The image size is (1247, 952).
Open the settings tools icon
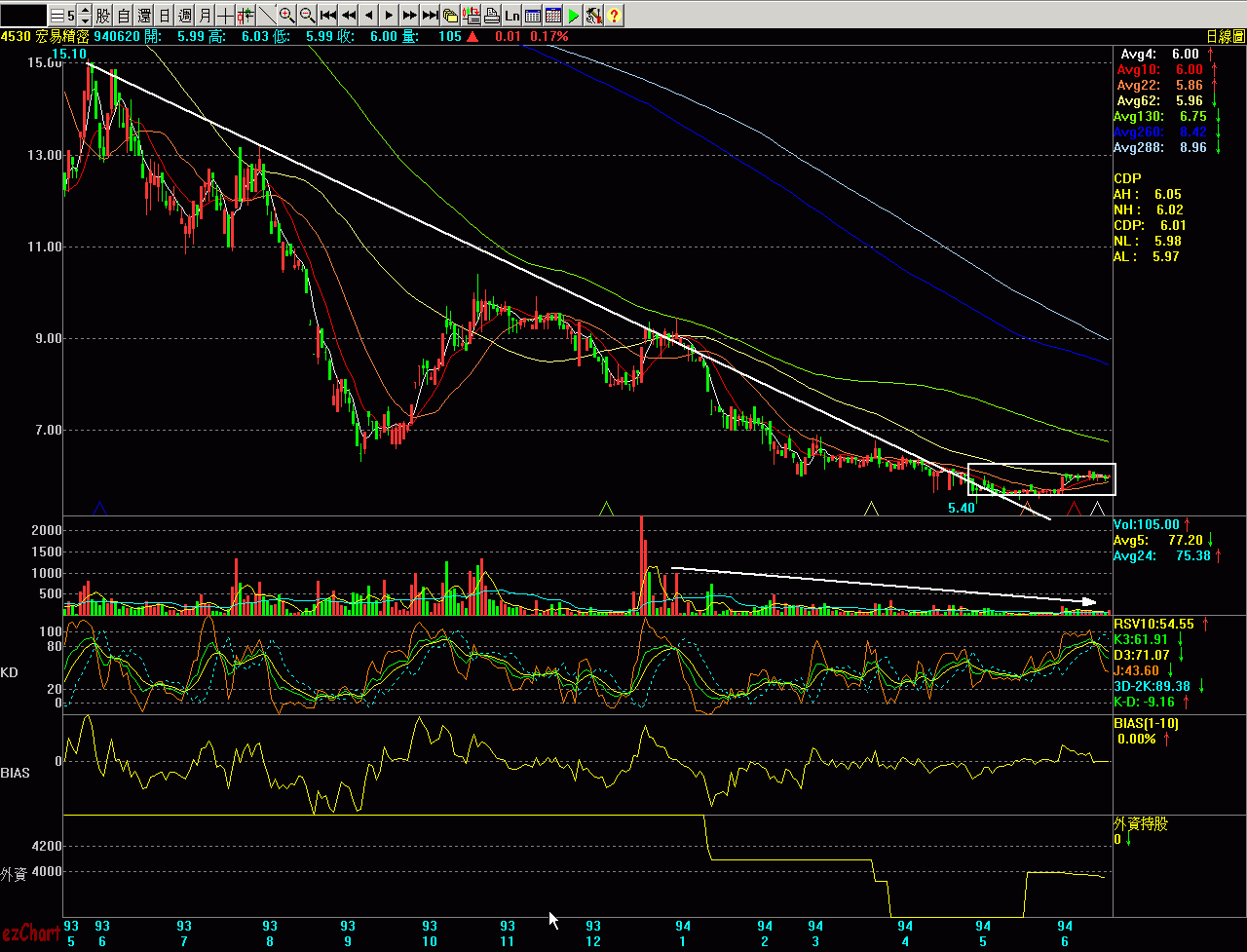pos(594,16)
